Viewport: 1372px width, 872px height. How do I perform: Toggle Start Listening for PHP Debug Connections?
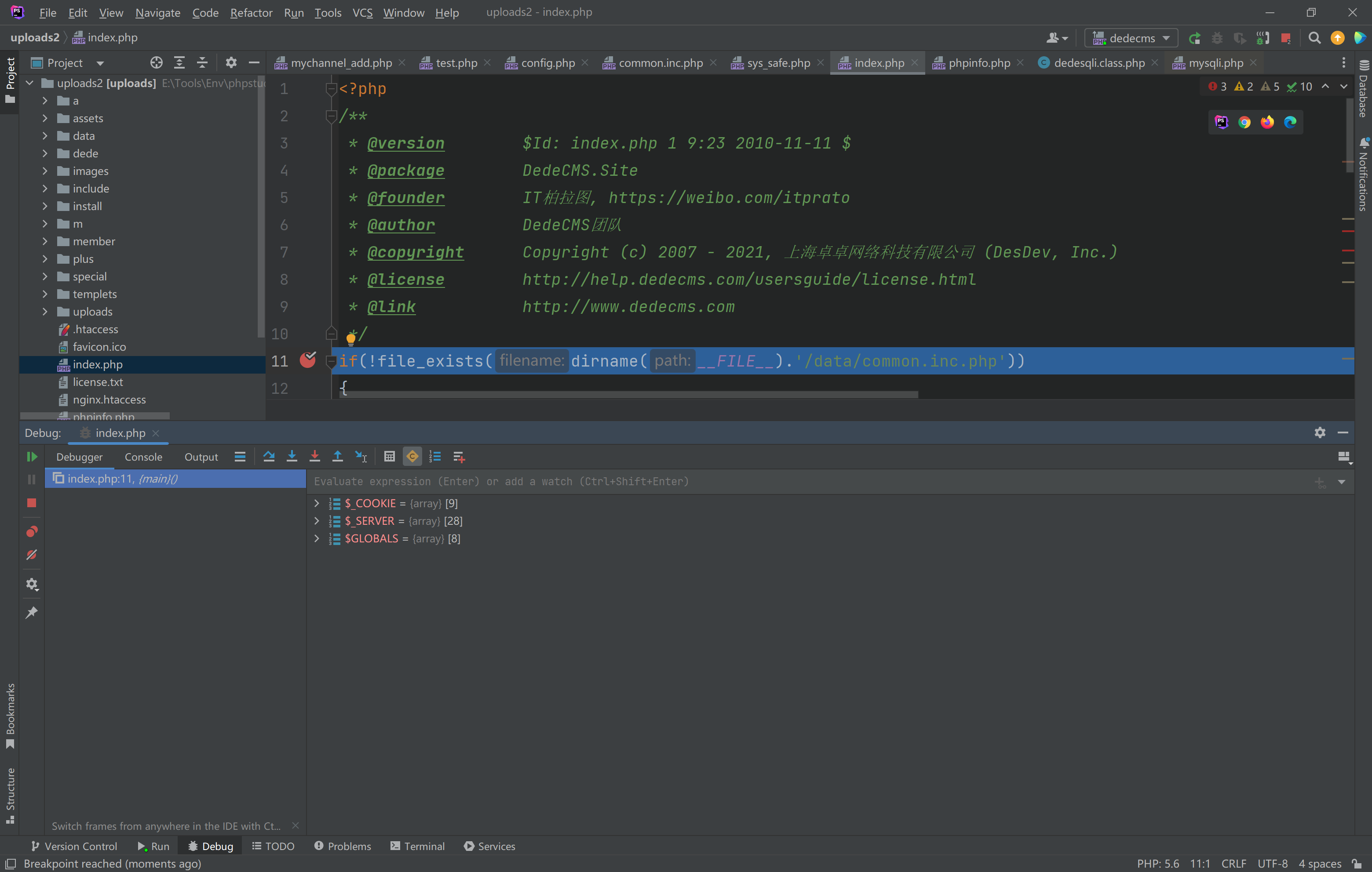(1263, 38)
